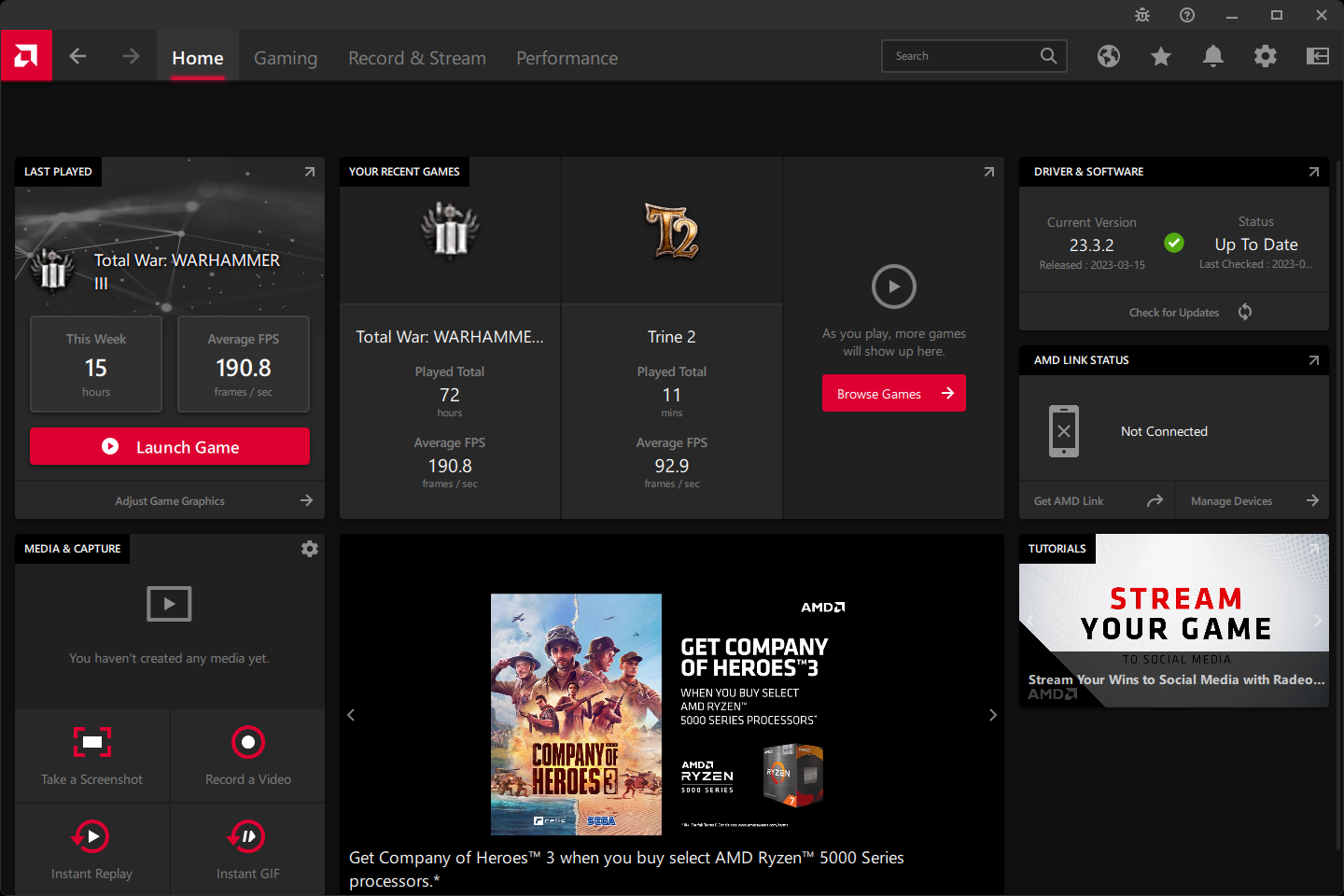Image resolution: width=1344 pixels, height=896 pixels.
Task: Click the Manage Devices link
Action: (x=1231, y=501)
